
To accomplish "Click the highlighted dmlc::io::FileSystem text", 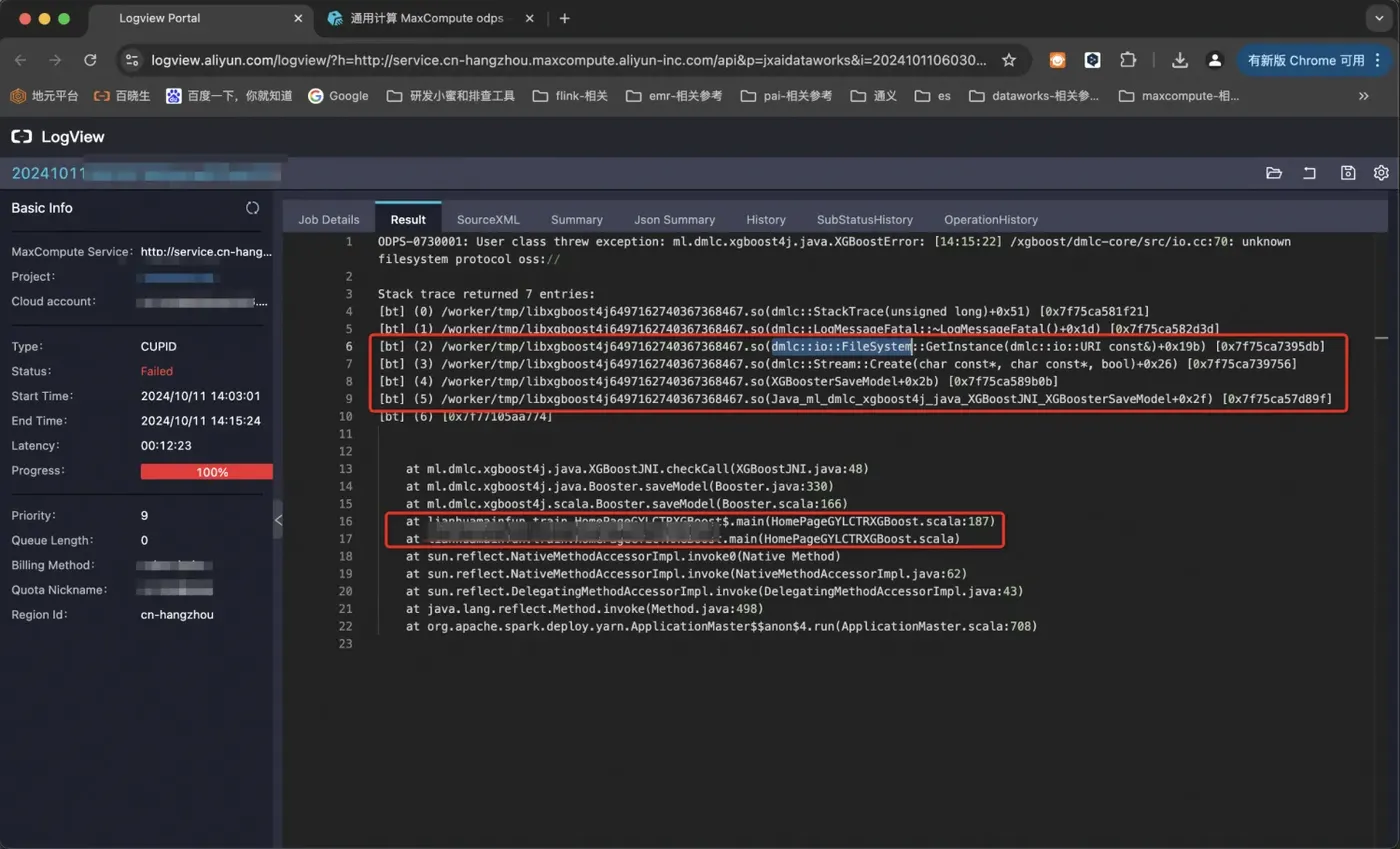I will click(x=842, y=346).
